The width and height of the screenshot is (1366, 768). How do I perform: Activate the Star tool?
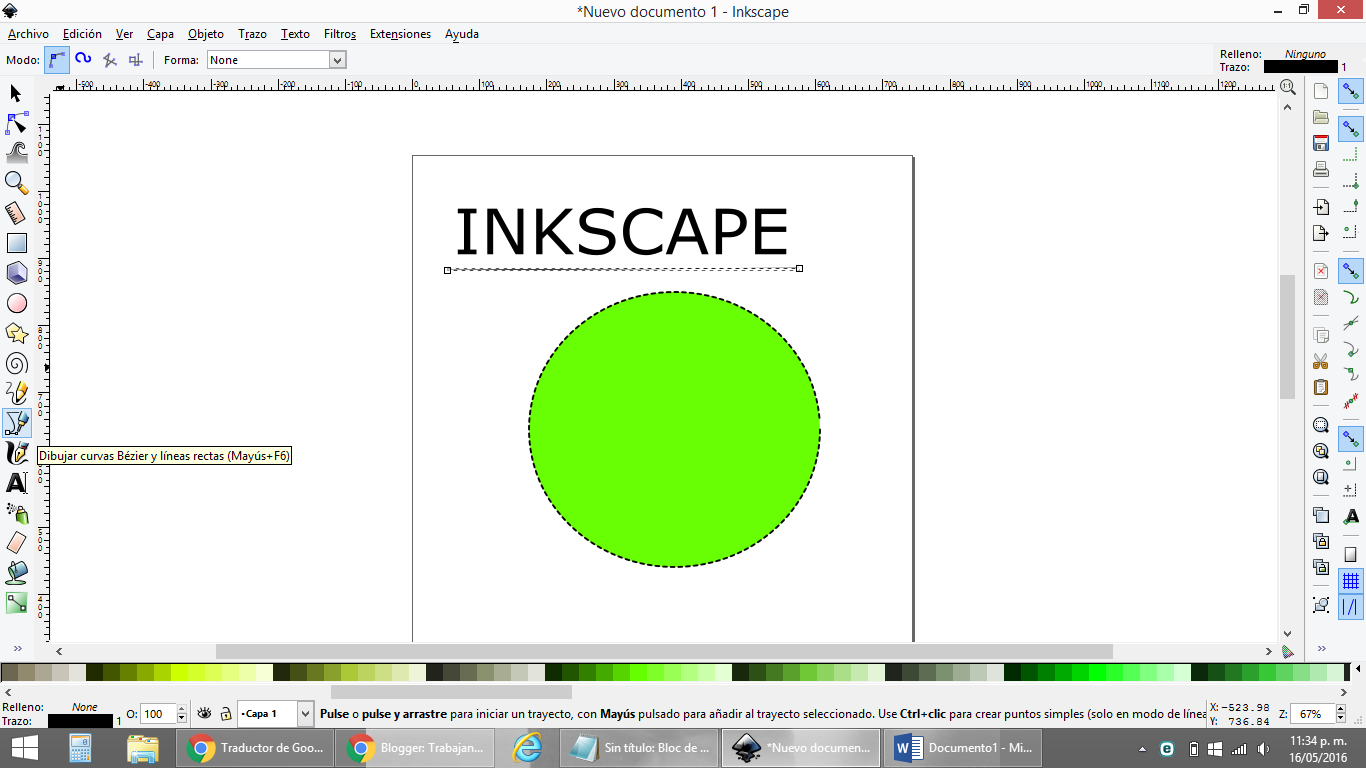pos(16,333)
